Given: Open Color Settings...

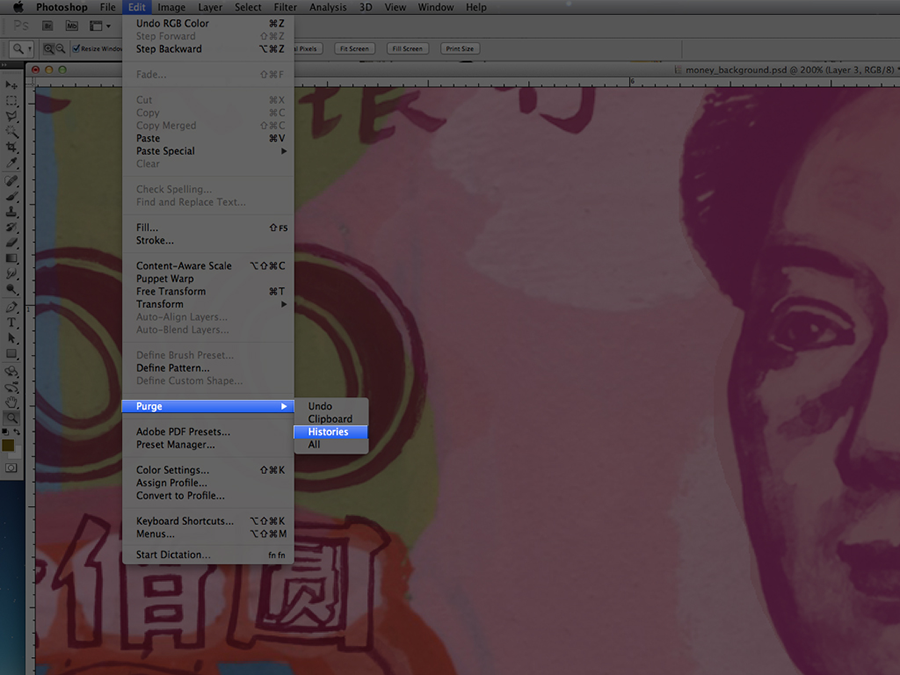Looking at the screenshot, I should (x=208, y=470).
